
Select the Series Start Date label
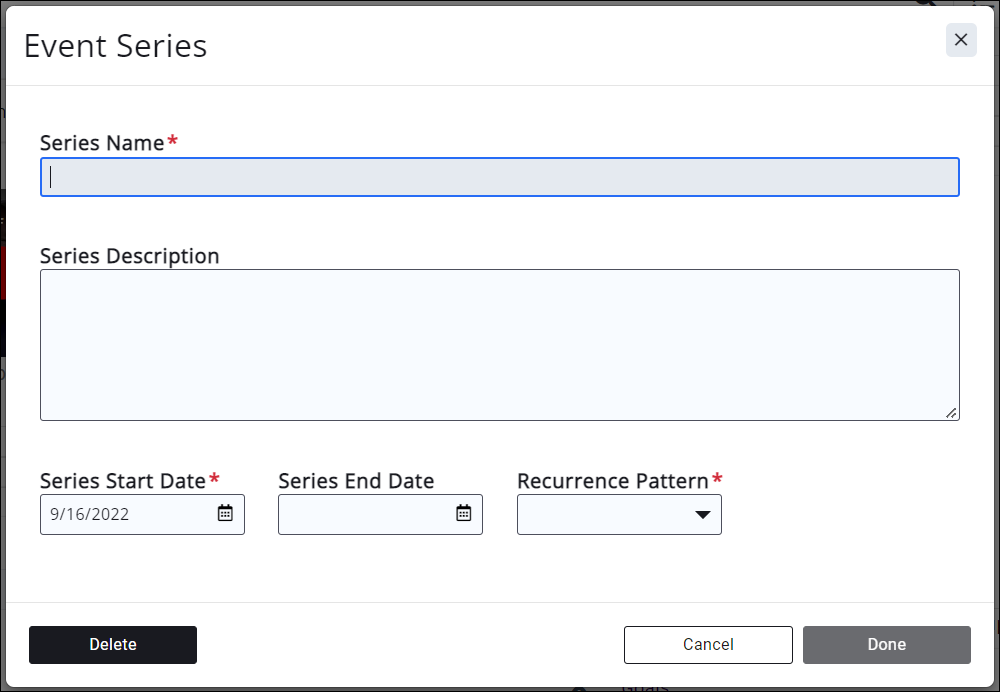[123, 481]
